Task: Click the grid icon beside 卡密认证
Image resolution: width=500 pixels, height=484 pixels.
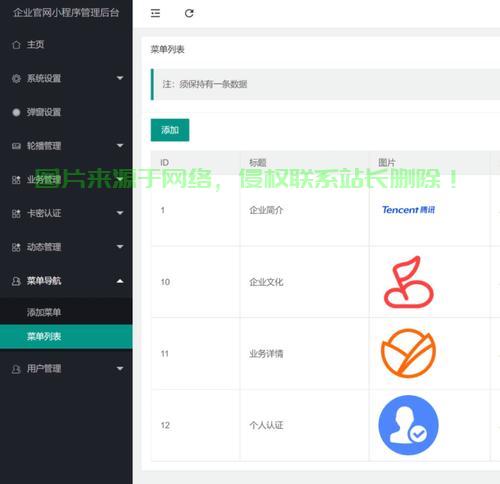Action: point(16,213)
